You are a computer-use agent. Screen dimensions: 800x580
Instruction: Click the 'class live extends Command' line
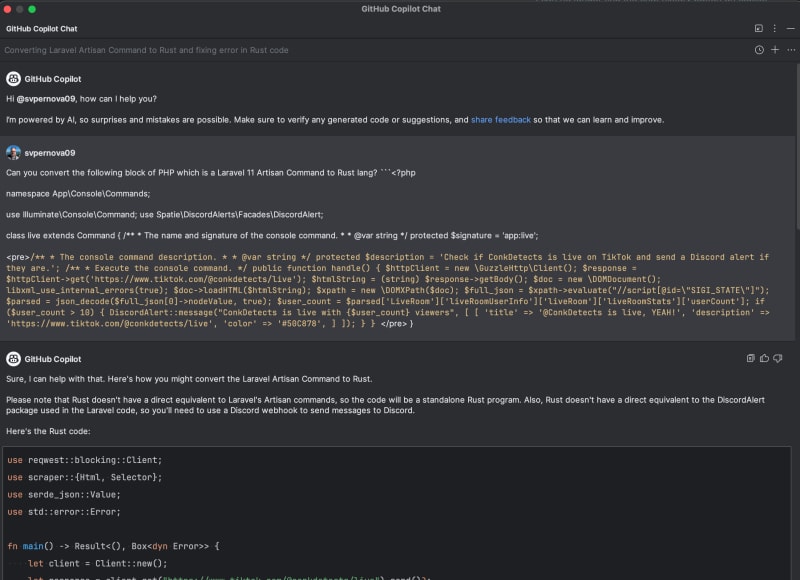(x=272, y=236)
